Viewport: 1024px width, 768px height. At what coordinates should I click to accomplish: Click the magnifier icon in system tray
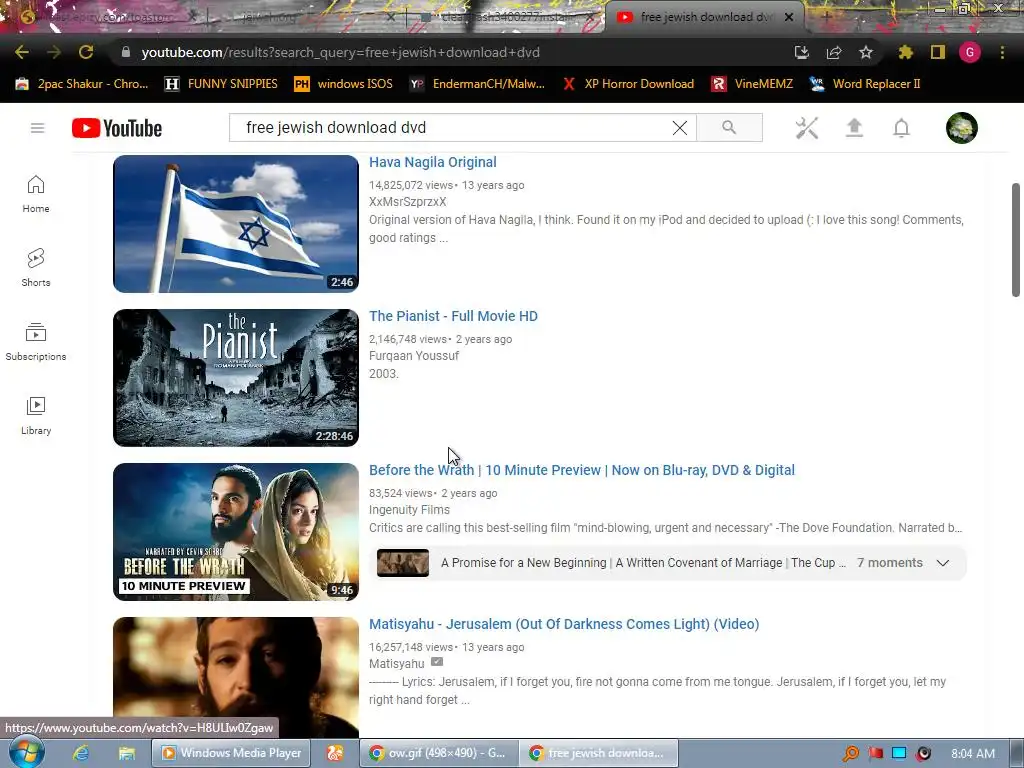click(x=850, y=754)
